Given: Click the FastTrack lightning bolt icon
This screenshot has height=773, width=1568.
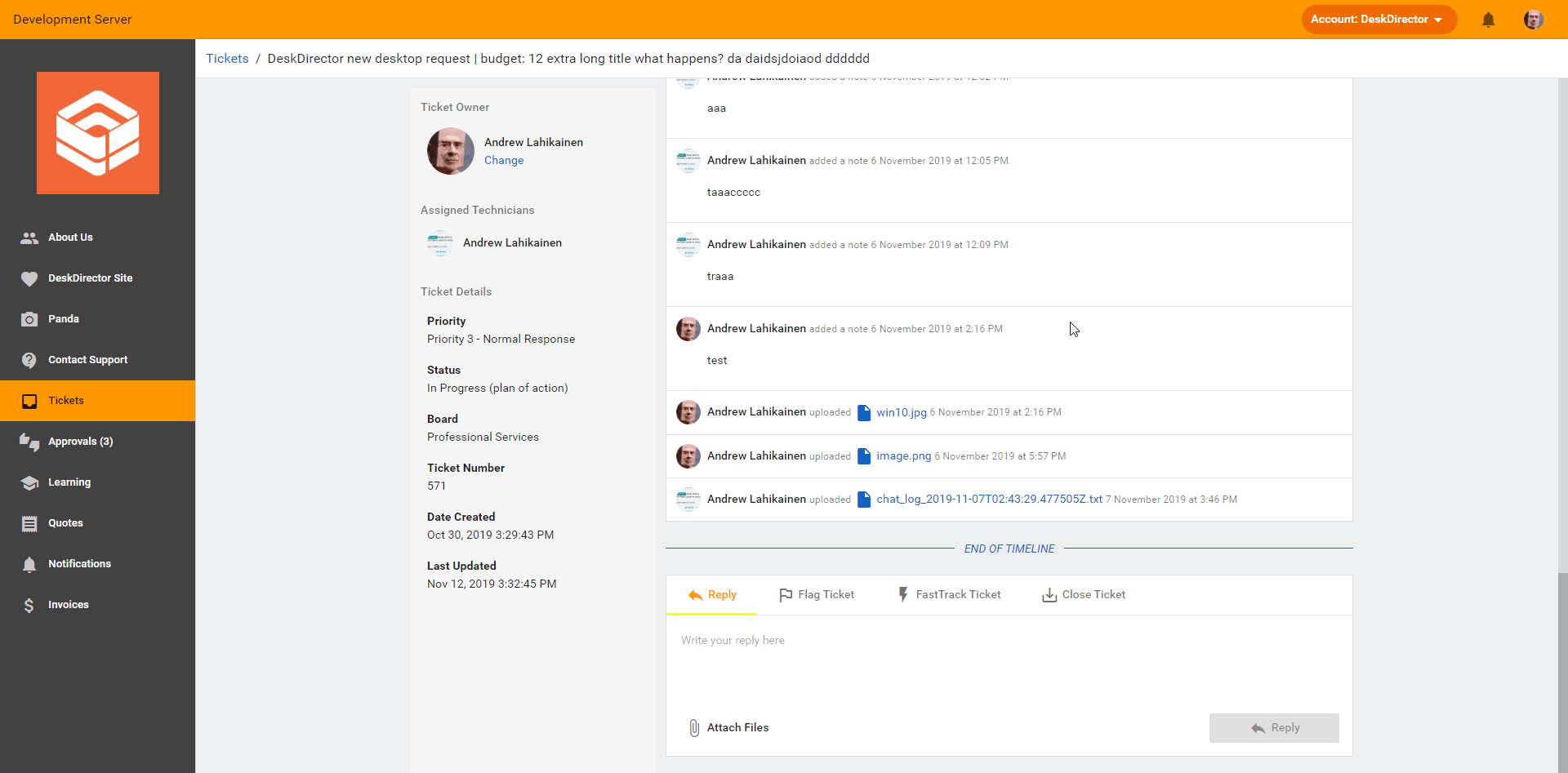Looking at the screenshot, I should pos(902,595).
